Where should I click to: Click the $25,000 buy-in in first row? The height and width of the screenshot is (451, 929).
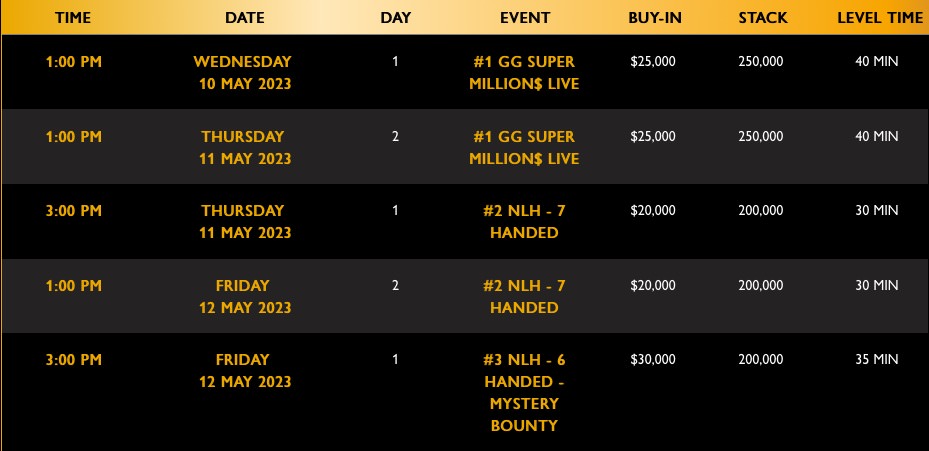(x=653, y=61)
